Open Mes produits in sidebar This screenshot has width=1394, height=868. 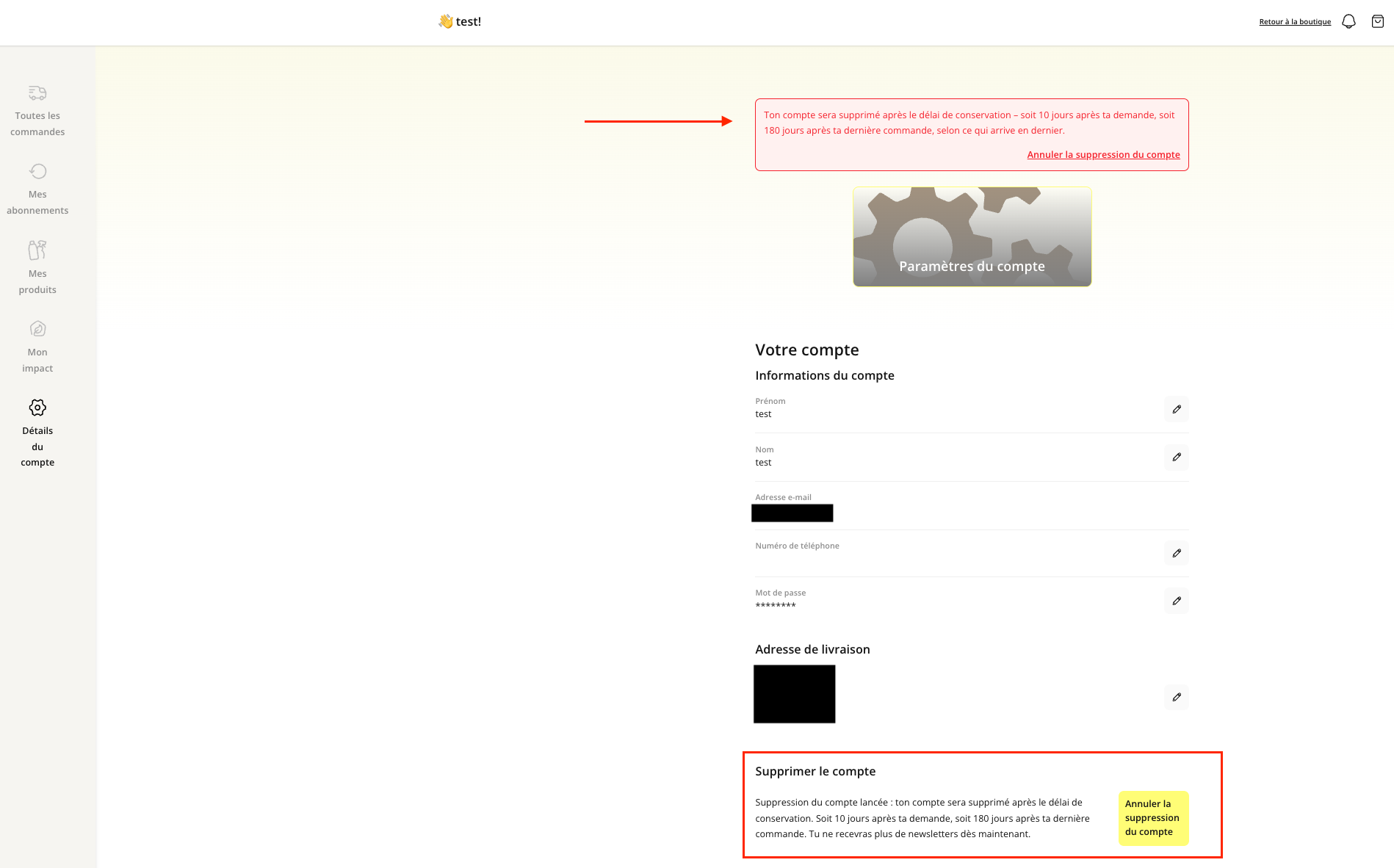coord(37,281)
